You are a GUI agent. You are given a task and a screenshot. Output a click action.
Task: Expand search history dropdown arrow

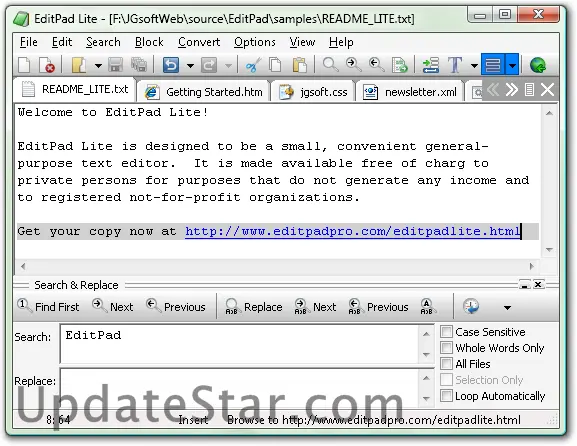[507, 308]
